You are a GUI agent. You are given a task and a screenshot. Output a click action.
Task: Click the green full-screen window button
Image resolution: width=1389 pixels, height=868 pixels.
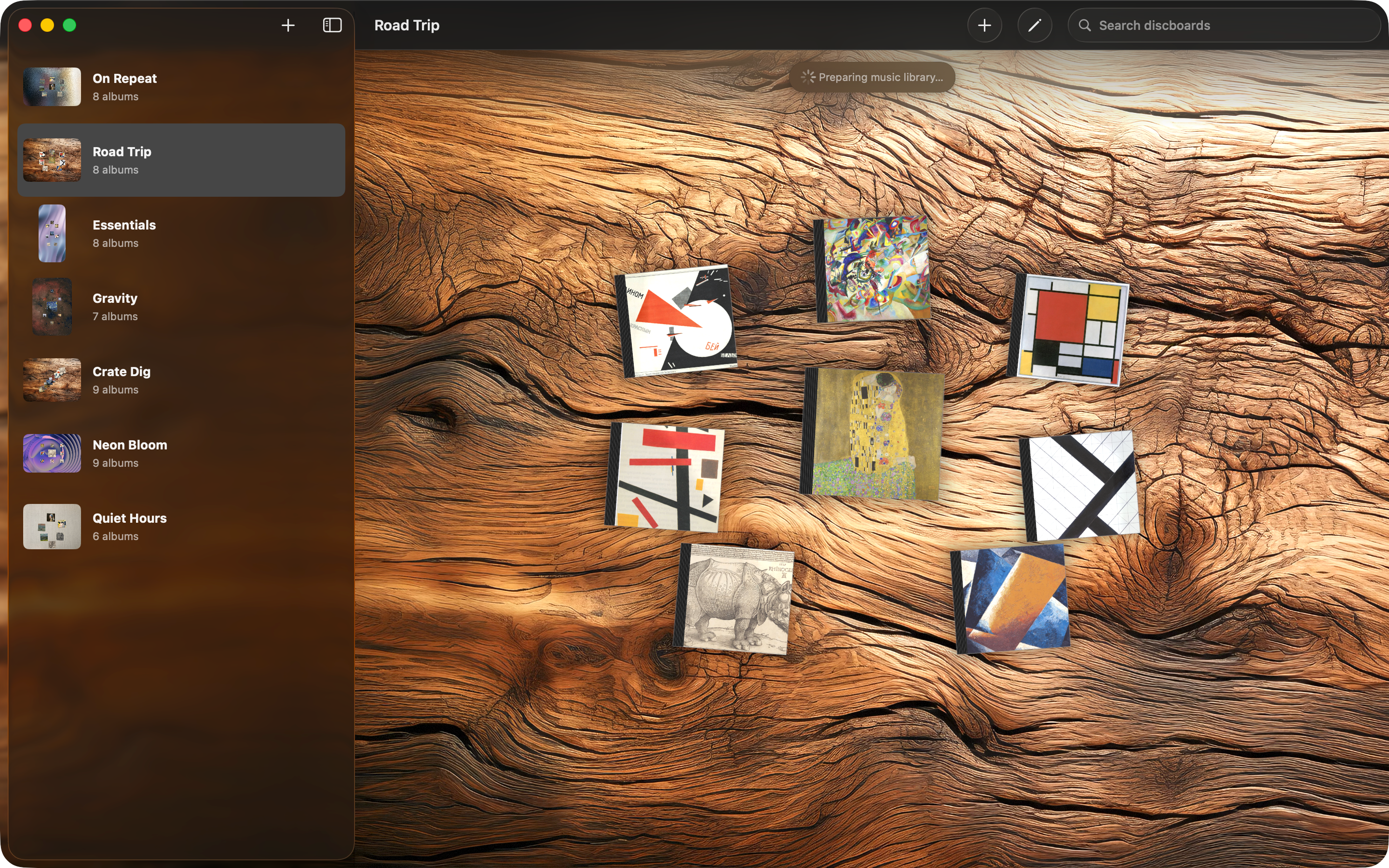tap(69, 25)
